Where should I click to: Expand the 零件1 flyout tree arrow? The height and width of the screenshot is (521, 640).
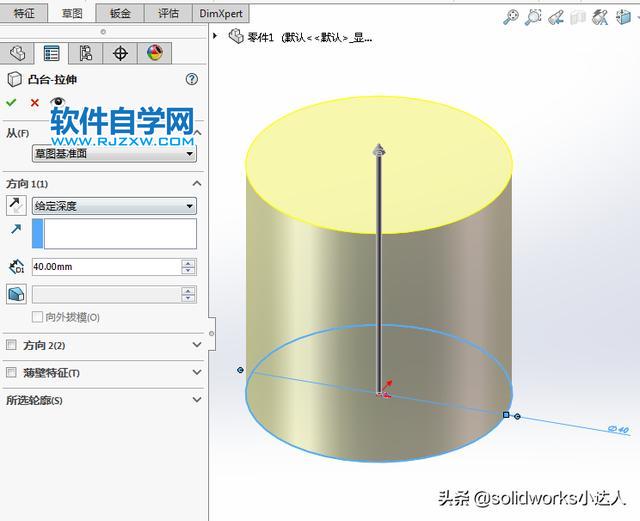pyautogui.click(x=215, y=36)
